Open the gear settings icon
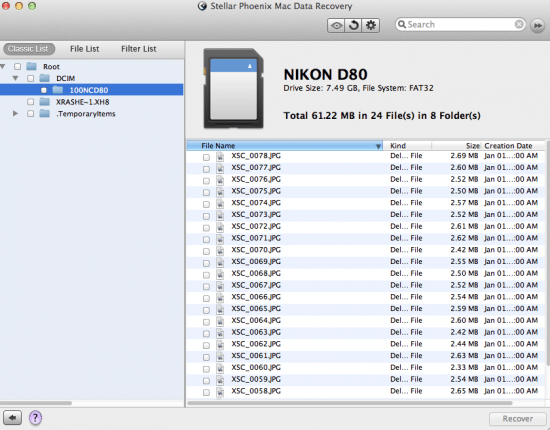 (x=371, y=25)
